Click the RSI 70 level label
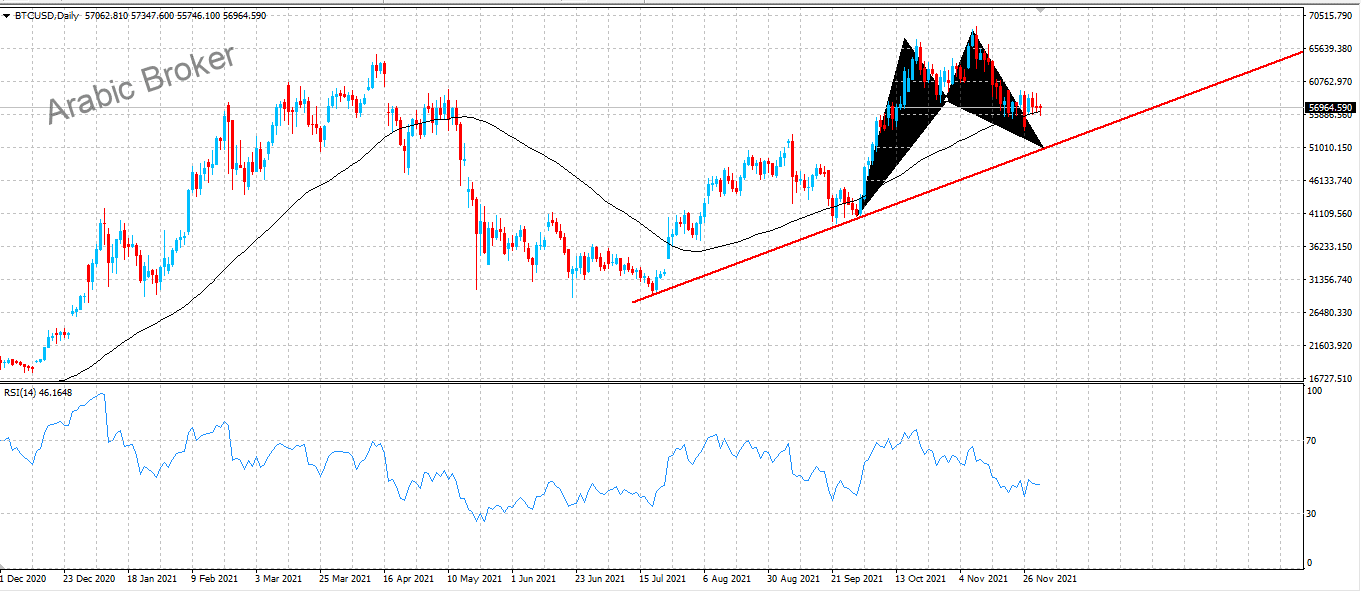1361x591 pixels. 1317,440
